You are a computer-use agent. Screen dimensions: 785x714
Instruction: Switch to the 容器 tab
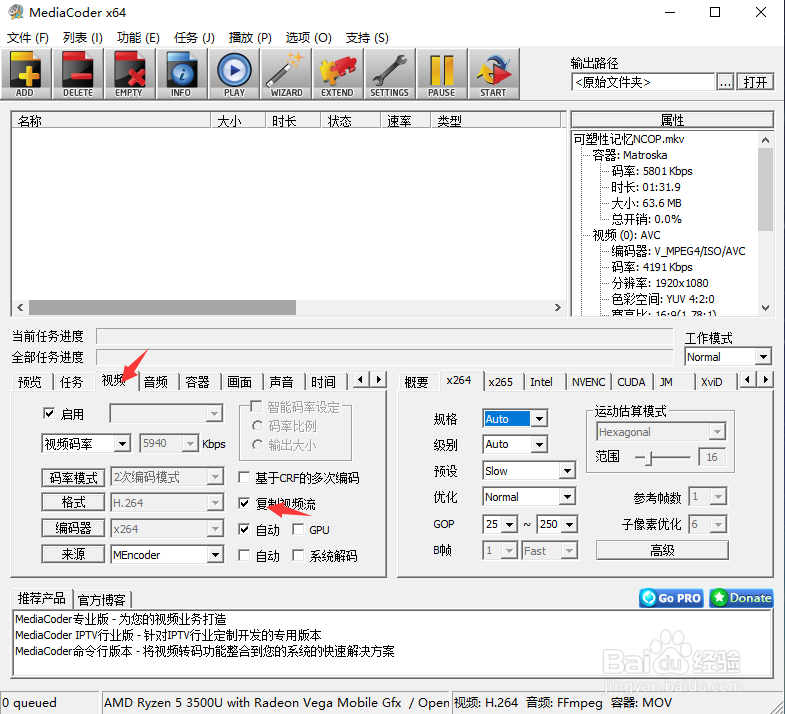(197, 382)
